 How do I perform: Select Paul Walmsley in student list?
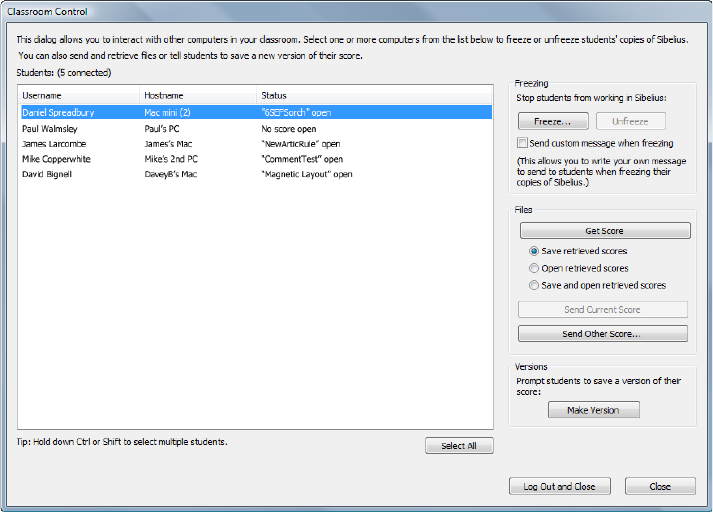click(50, 129)
